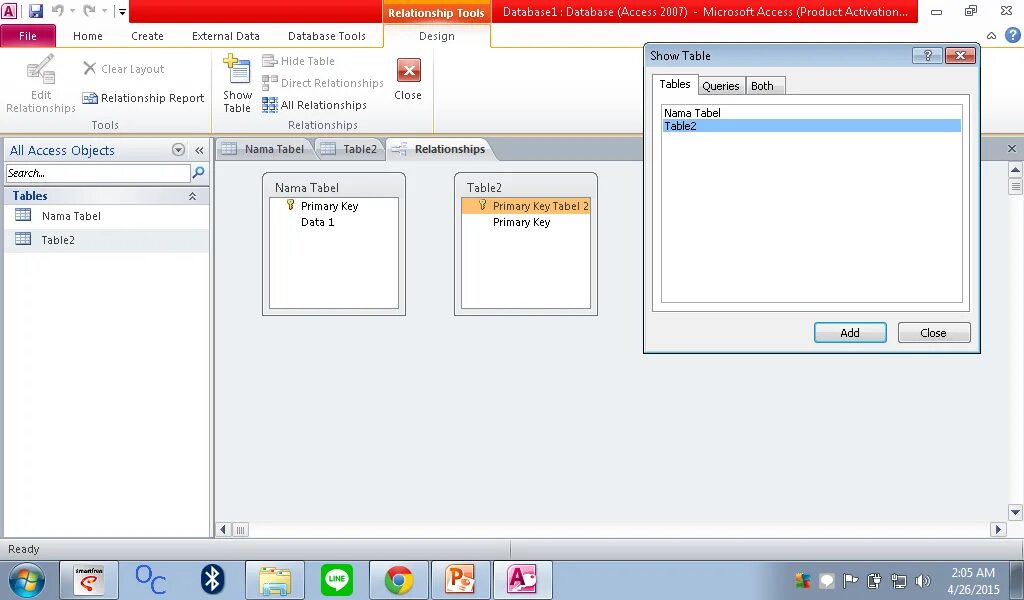Open the file explorer folder in the taskbar
This screenshot has height=600, width=1024.
coord(275,580)
